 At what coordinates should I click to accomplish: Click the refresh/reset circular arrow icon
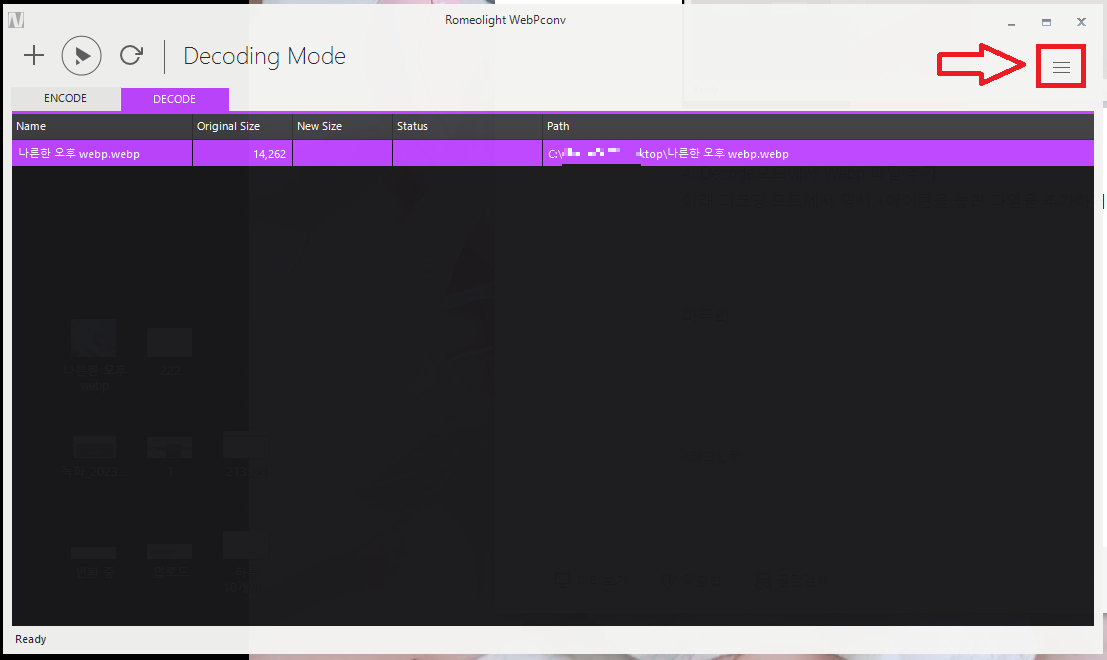(131, 55)
